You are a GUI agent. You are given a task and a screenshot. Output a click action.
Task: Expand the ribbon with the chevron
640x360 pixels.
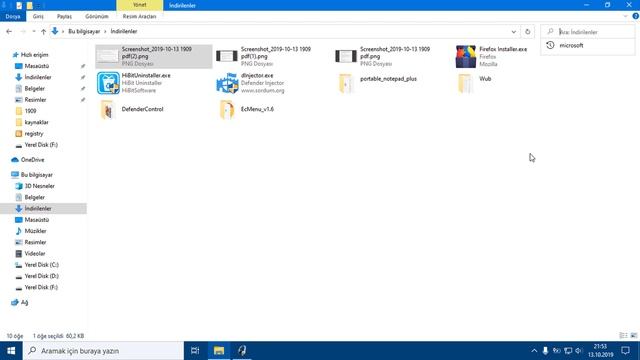pos(625,16)
